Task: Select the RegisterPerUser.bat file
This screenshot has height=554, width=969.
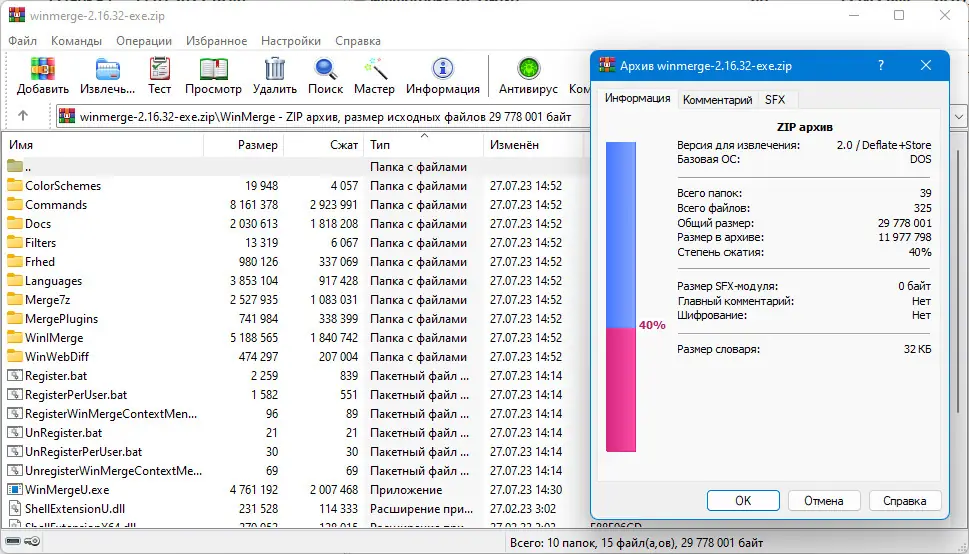Action: click(x=76, y=395)
